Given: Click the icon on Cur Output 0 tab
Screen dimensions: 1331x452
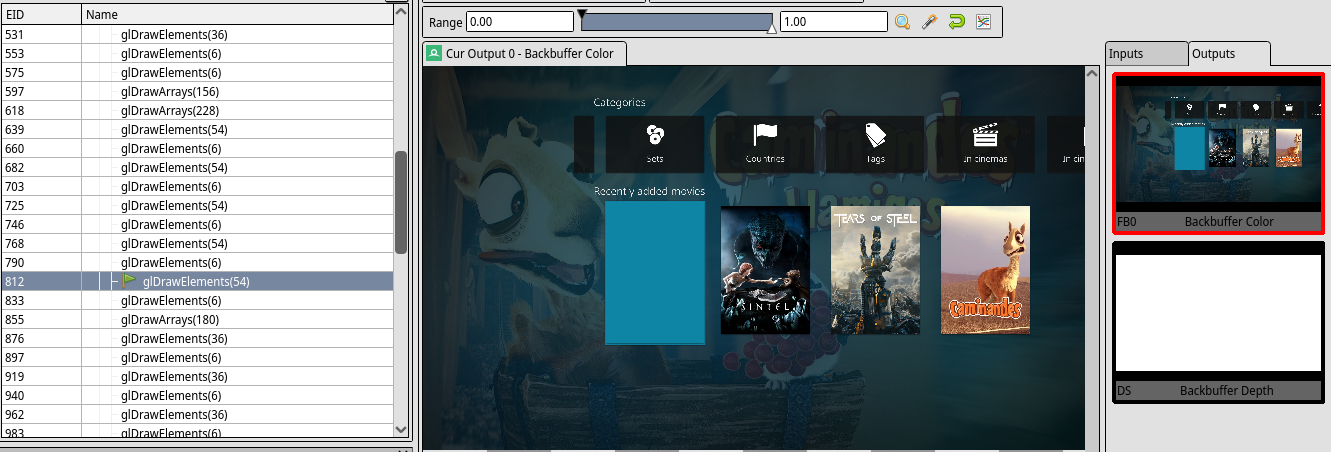Looking at the screenshot, I should coord(434,54).
